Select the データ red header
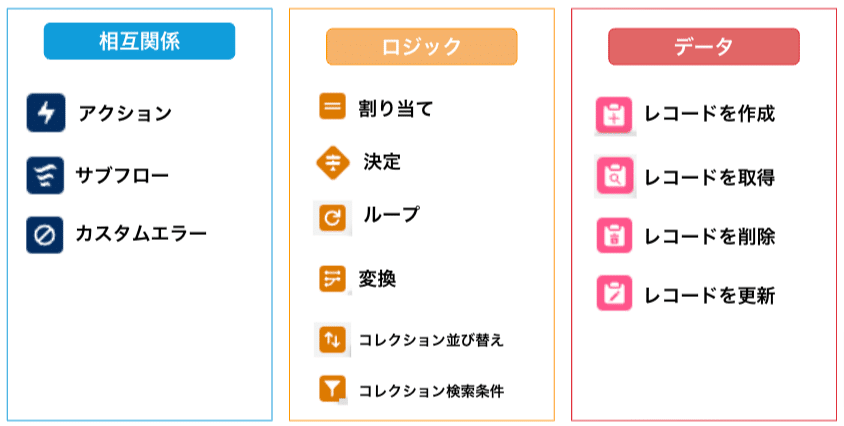This screenshot has height=426, width=844. click(704, 47)
